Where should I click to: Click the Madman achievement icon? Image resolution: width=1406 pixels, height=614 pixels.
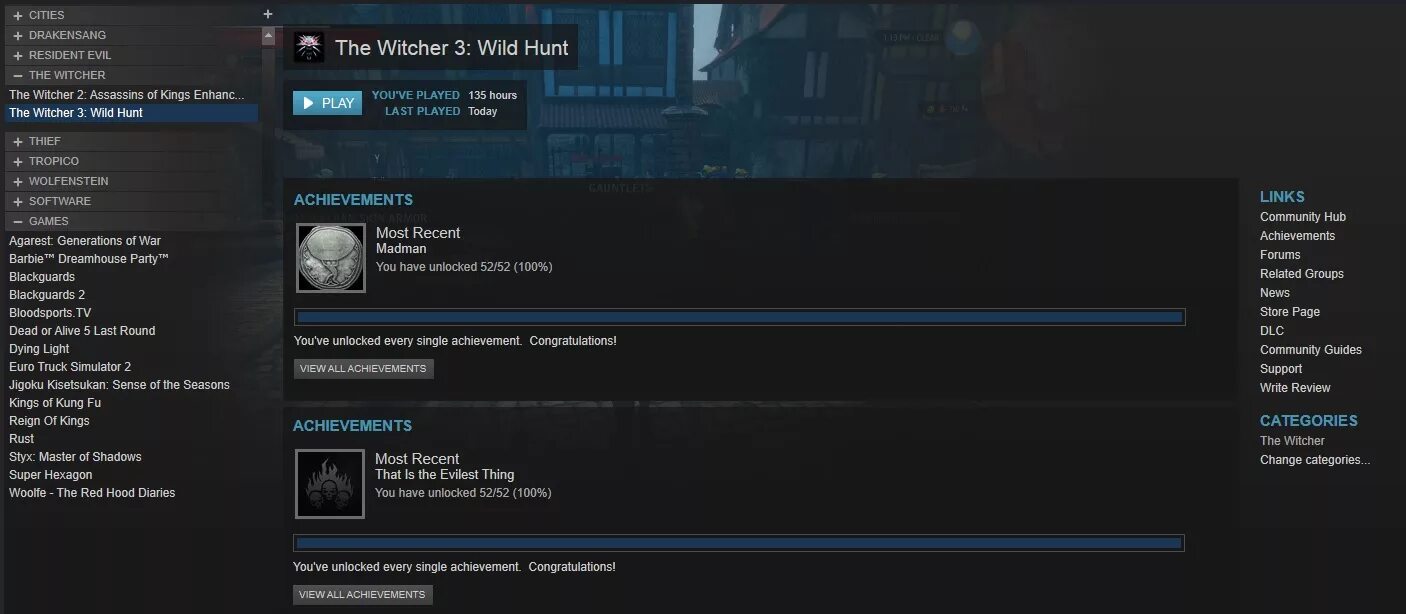click(x=331, y=258)
